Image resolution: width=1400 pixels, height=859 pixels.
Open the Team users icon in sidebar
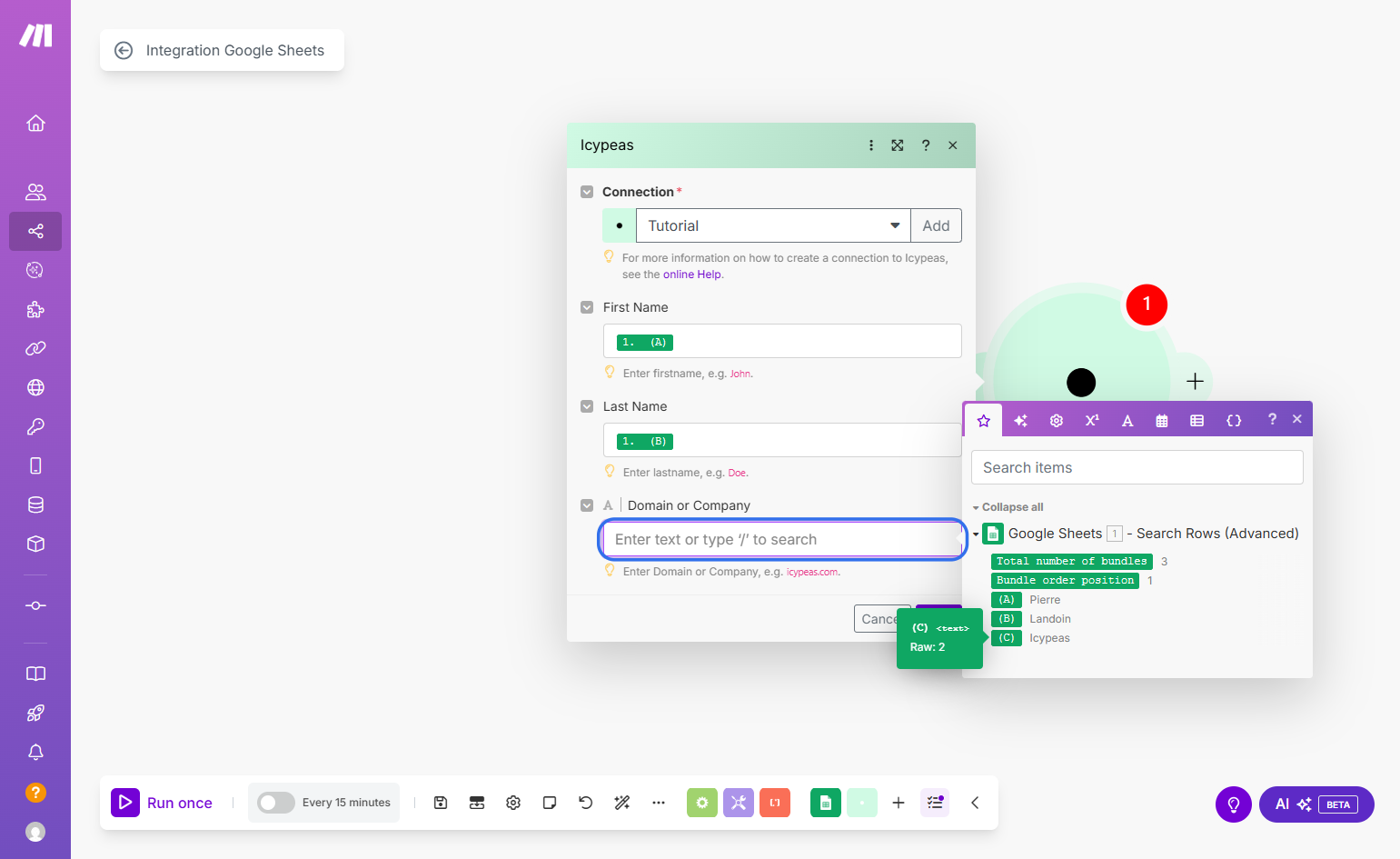[35, 192]
